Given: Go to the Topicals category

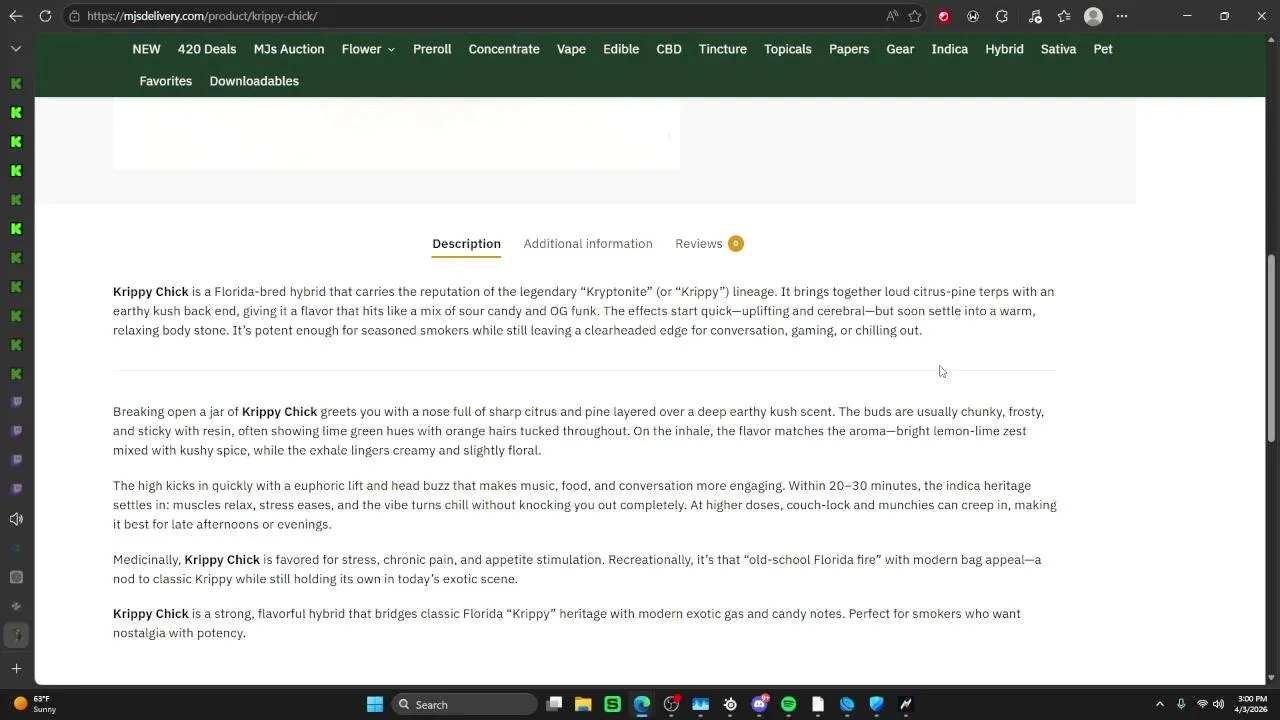Looking at the screenshot, I should click(788, 49).
